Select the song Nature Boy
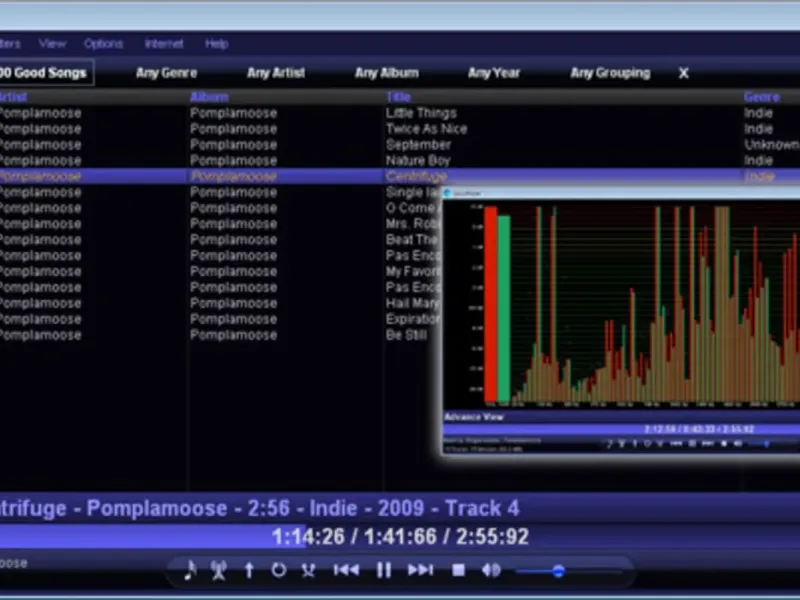This screenshot has height=600, width=800. coord(418,161)
